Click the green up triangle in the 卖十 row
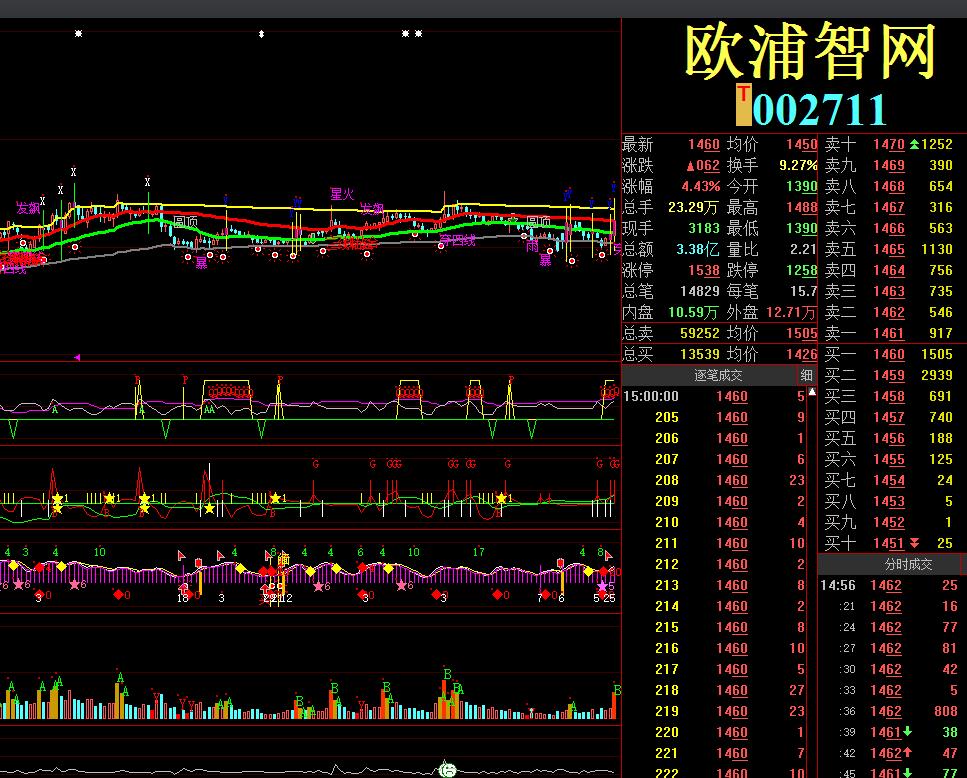 915,144
